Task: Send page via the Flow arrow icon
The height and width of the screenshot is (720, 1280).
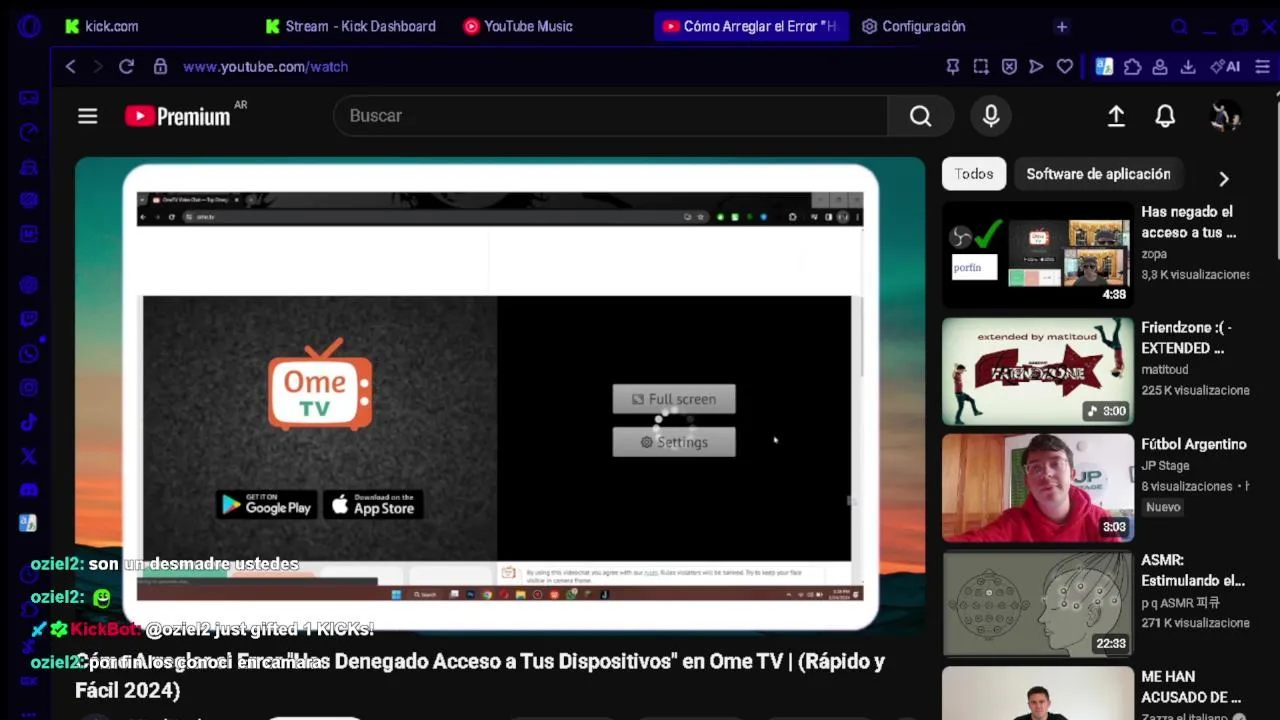Action: click(1037, 66)
